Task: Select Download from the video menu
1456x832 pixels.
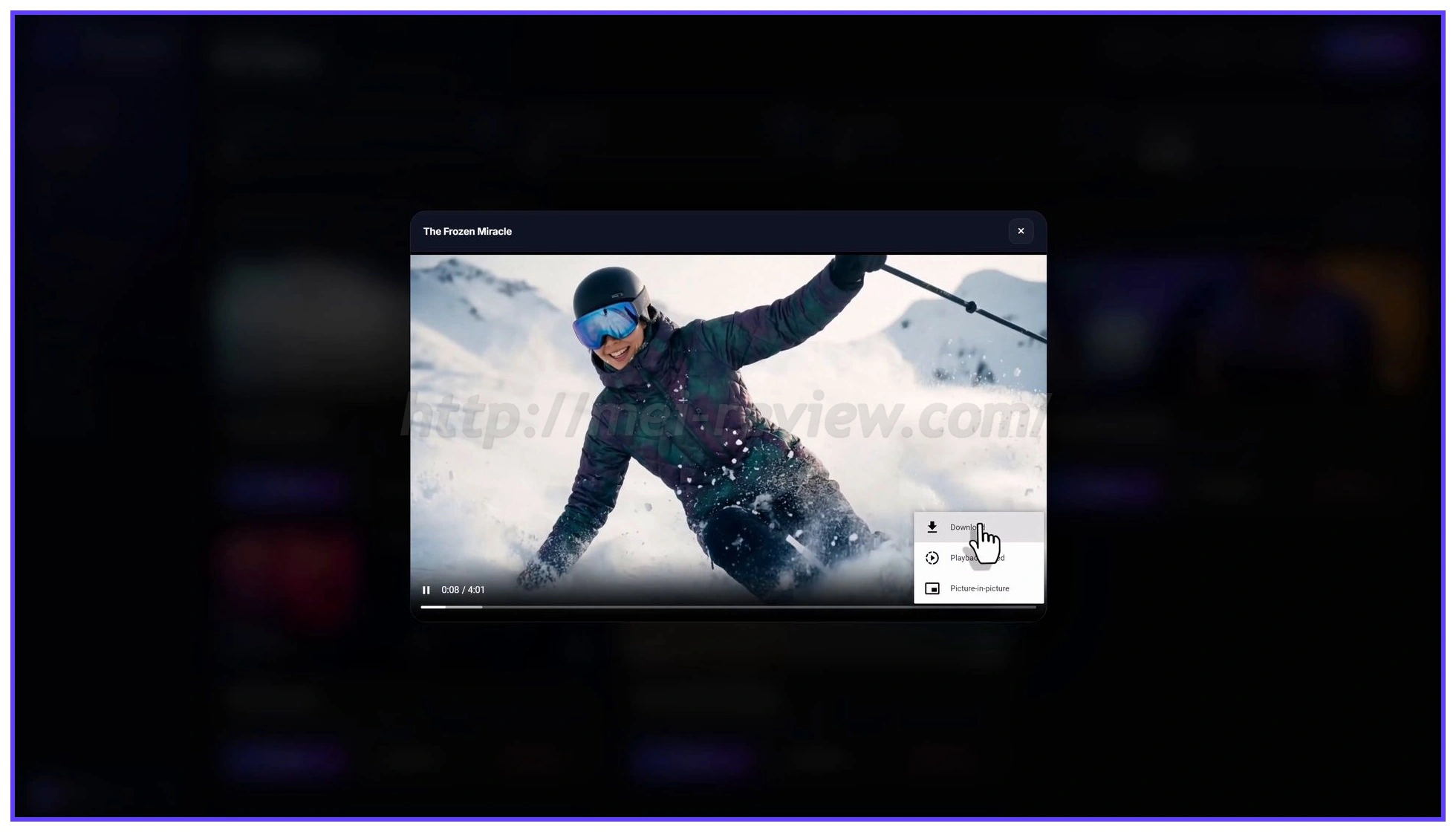Action: click(979, 527)
